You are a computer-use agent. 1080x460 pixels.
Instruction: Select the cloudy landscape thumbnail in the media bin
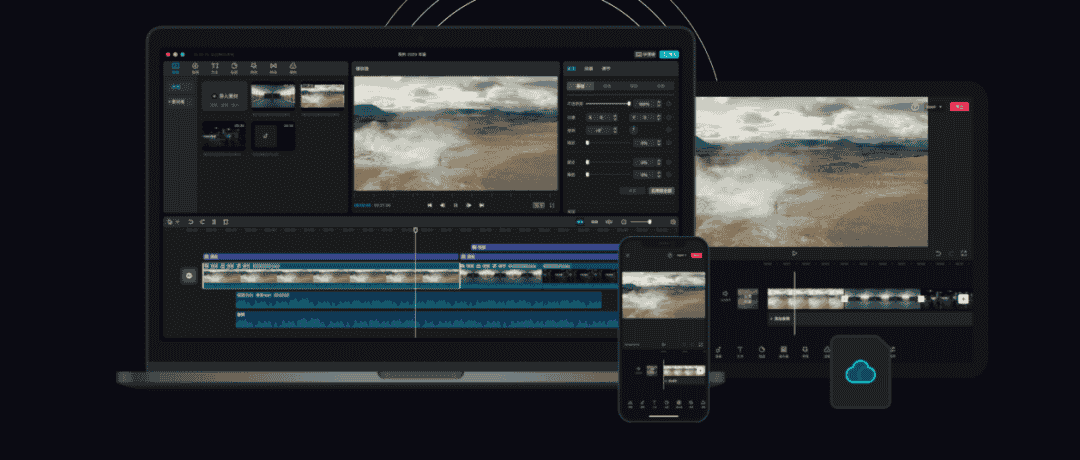322,96
